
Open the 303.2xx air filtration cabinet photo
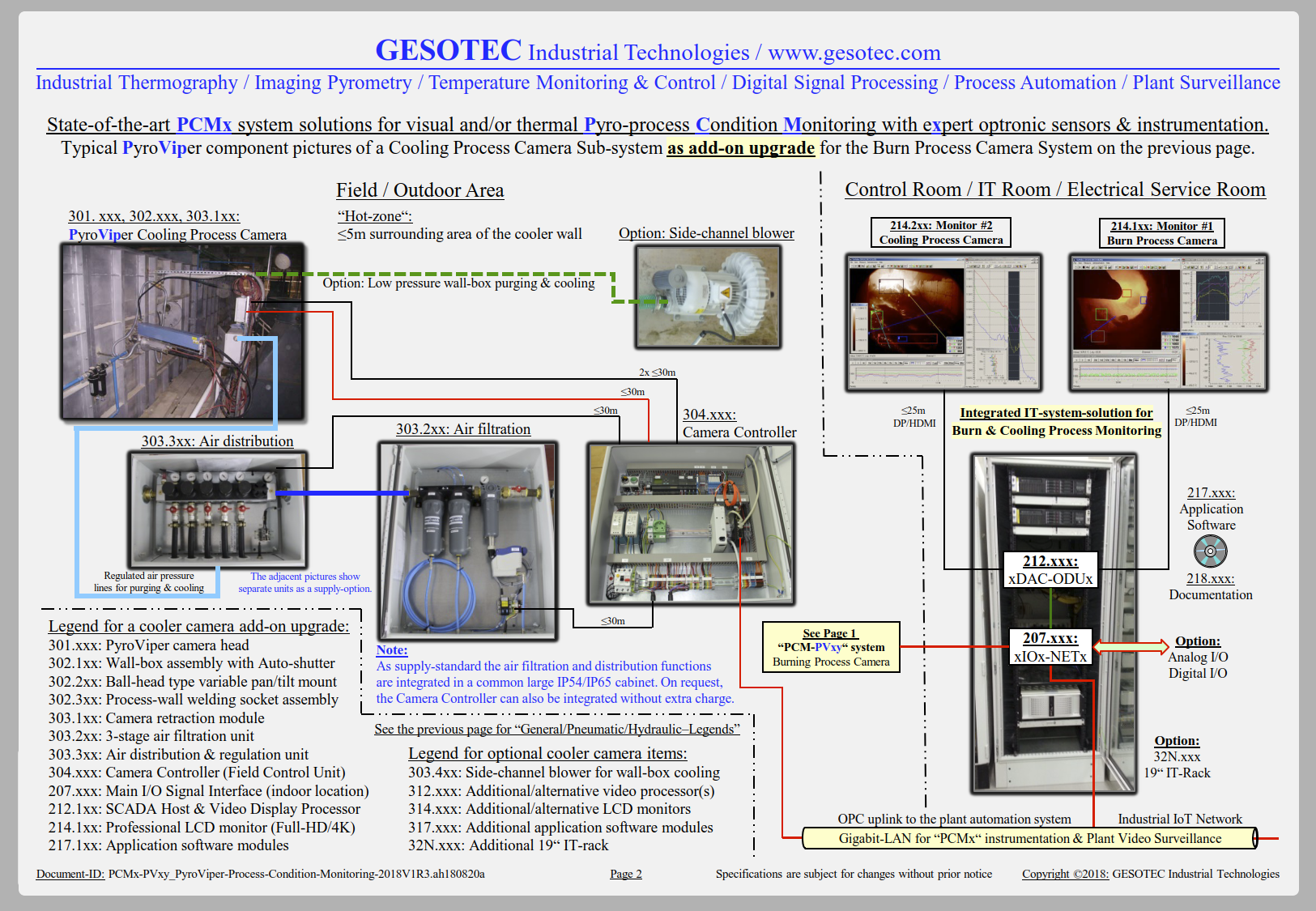tap(467, 540)
